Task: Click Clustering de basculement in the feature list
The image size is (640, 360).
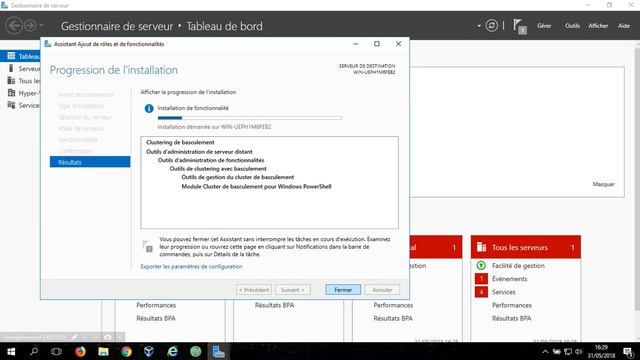Action: tap(180, 142)
